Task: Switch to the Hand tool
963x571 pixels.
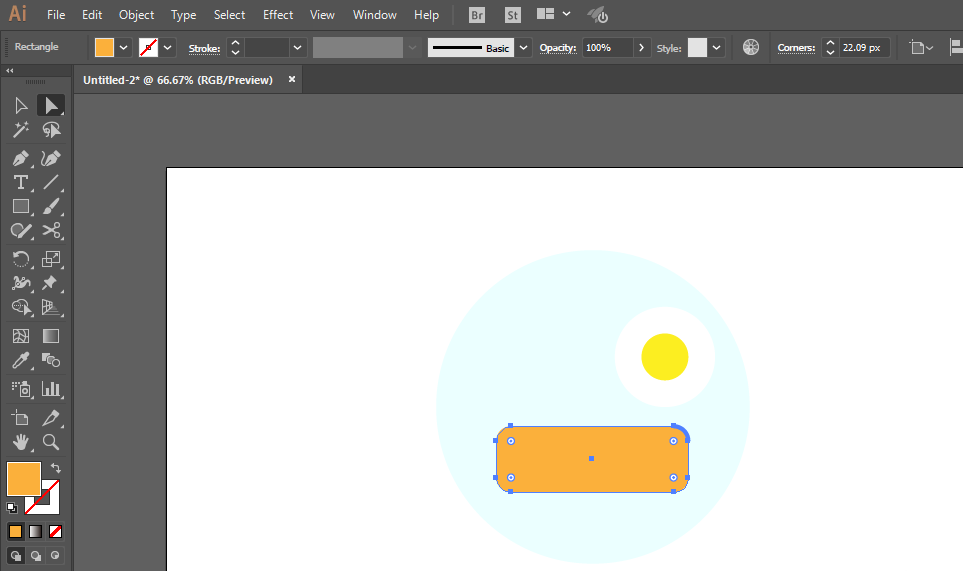Action: coord(20,441)
